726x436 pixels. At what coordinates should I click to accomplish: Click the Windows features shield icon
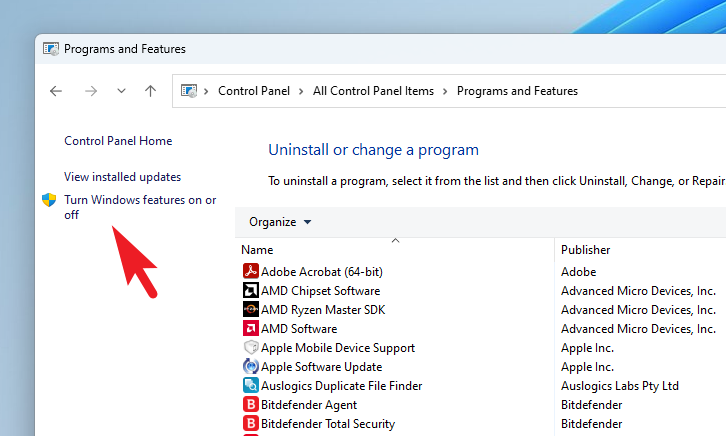point(49,200)
